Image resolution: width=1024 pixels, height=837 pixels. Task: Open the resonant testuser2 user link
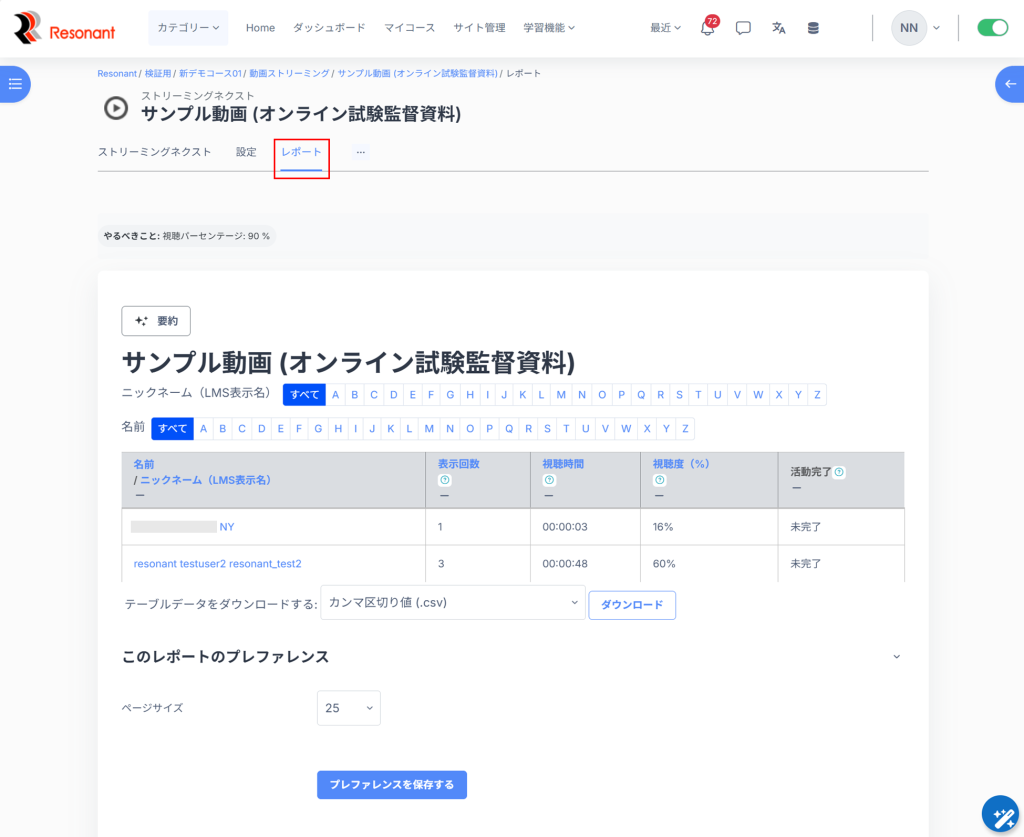[217, 564]
